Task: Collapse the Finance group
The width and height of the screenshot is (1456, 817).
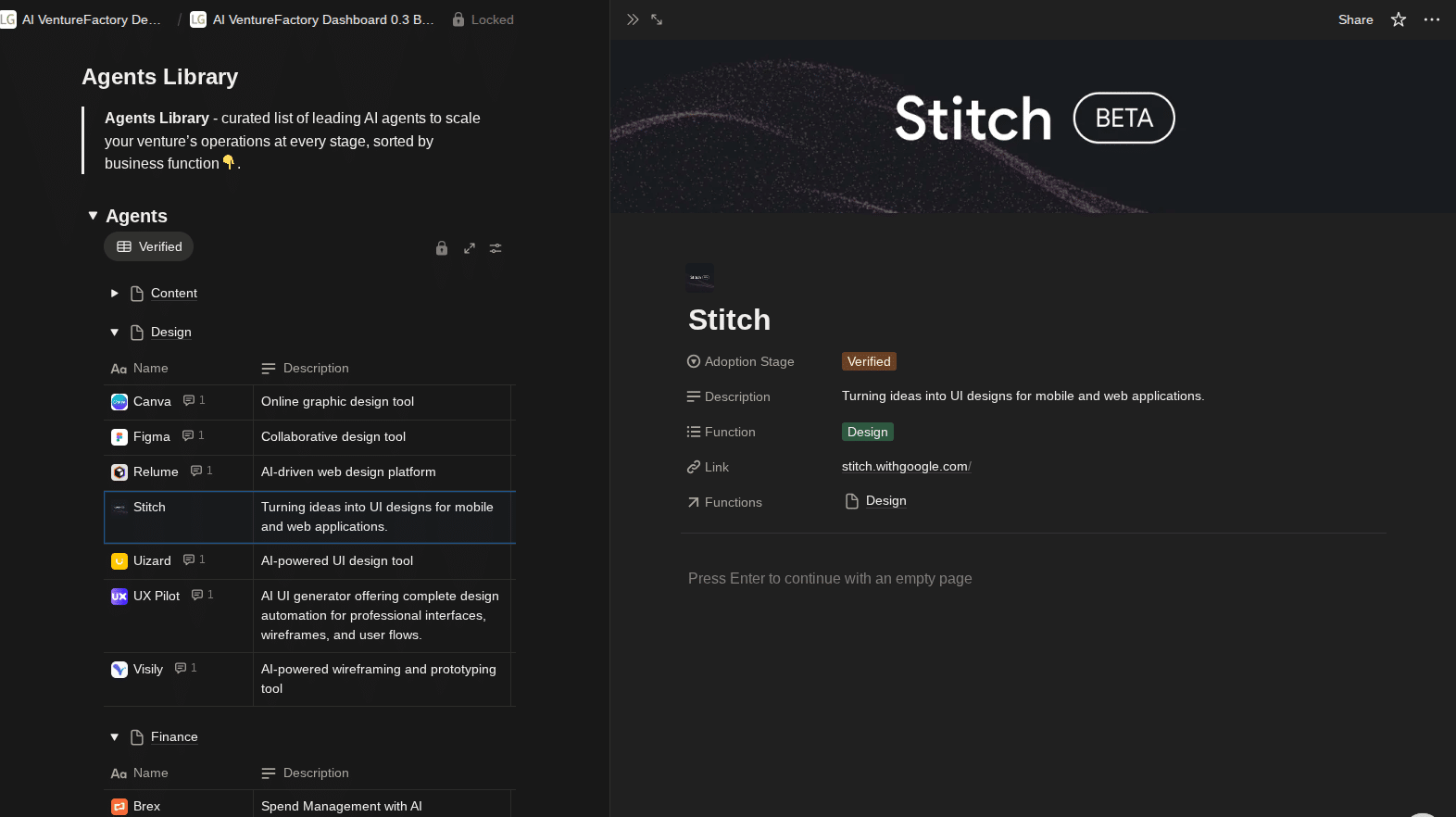Action: tap(115, 737)
